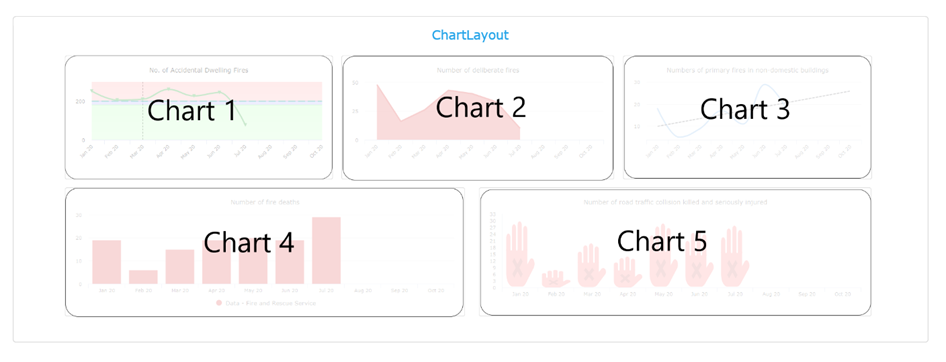Select the Chart 2 deliberate fires panel
Viewport: 946px width, 362px height.
coord(478,118)
